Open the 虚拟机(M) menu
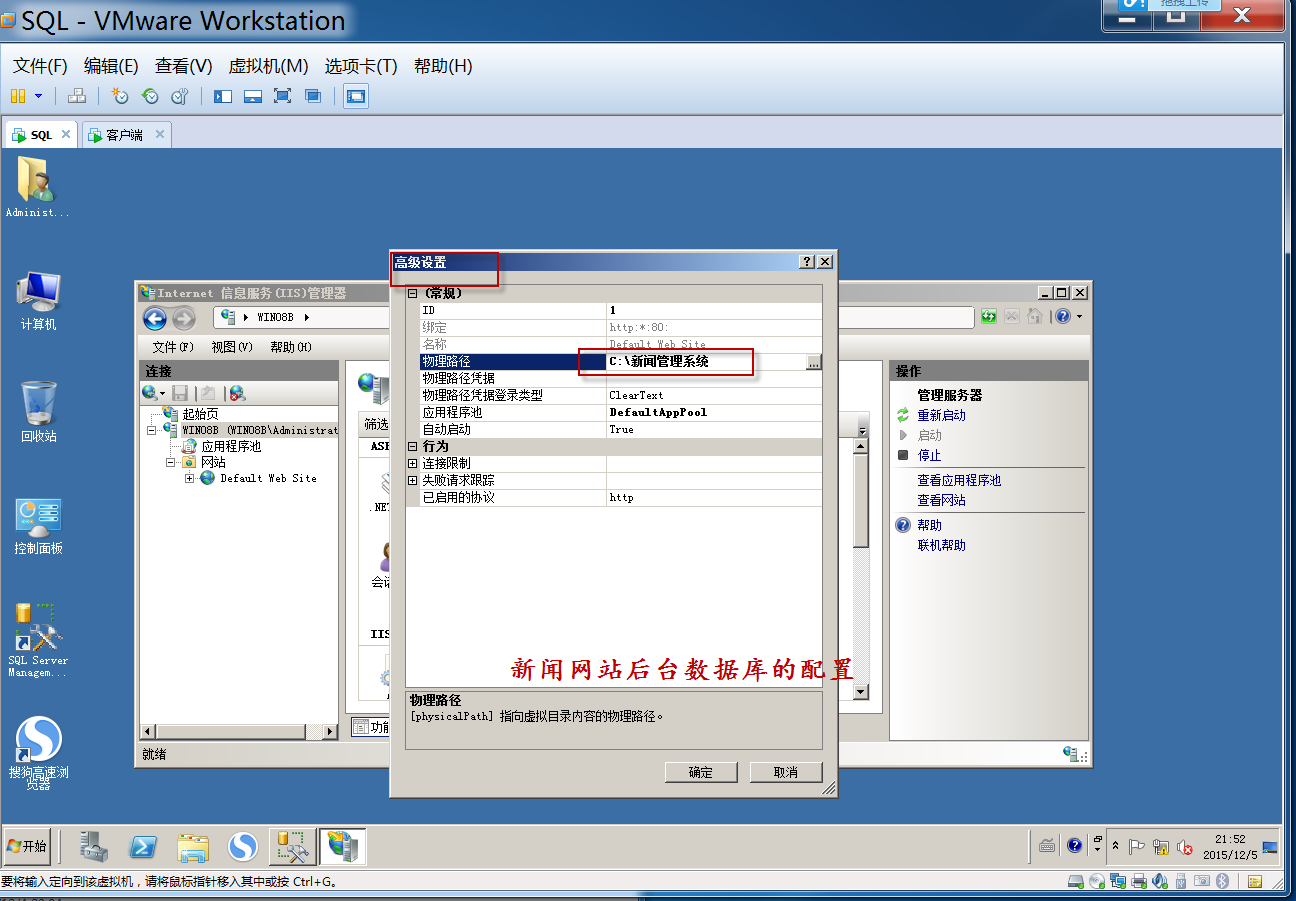The image size is (1296, 901). [x=268, y=66]
